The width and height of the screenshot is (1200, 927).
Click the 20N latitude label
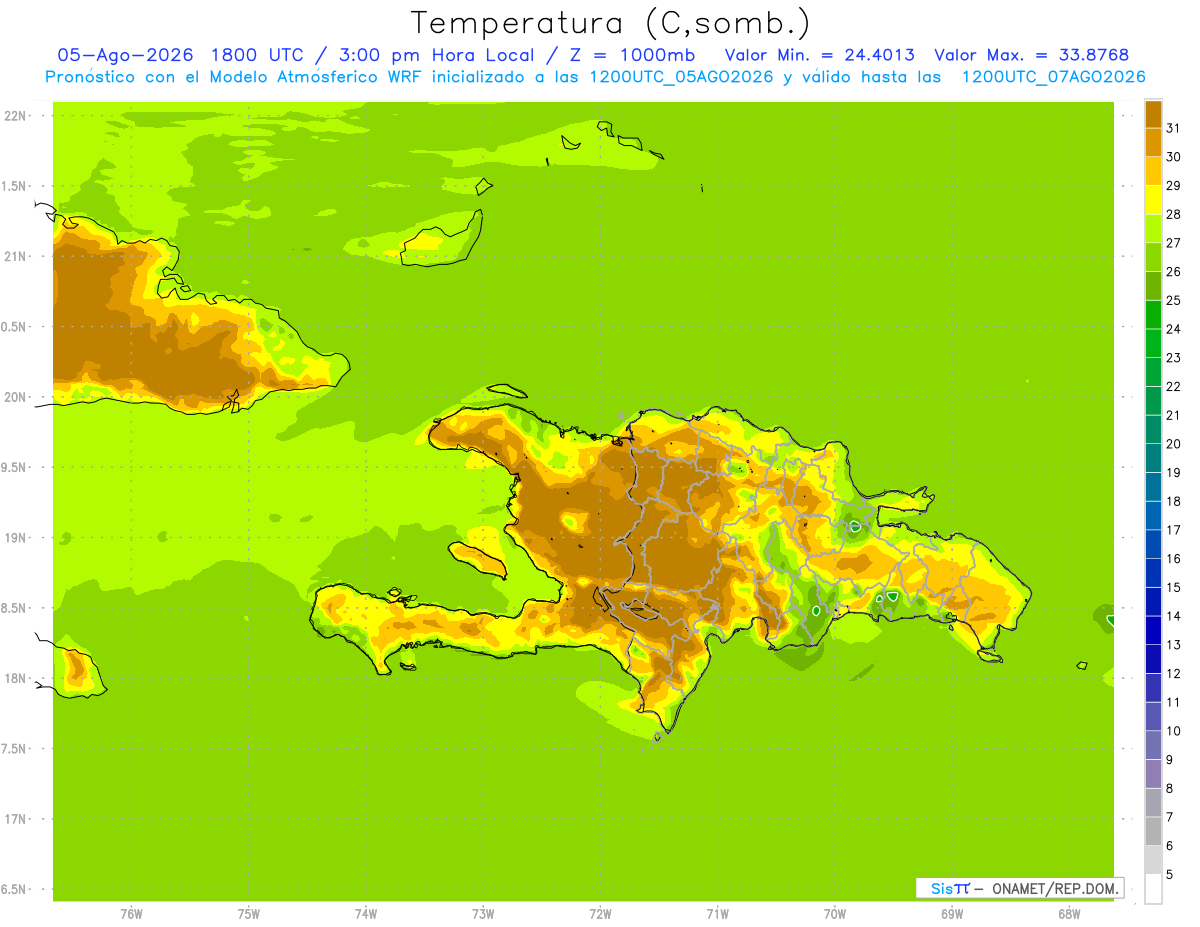(15, 397)
